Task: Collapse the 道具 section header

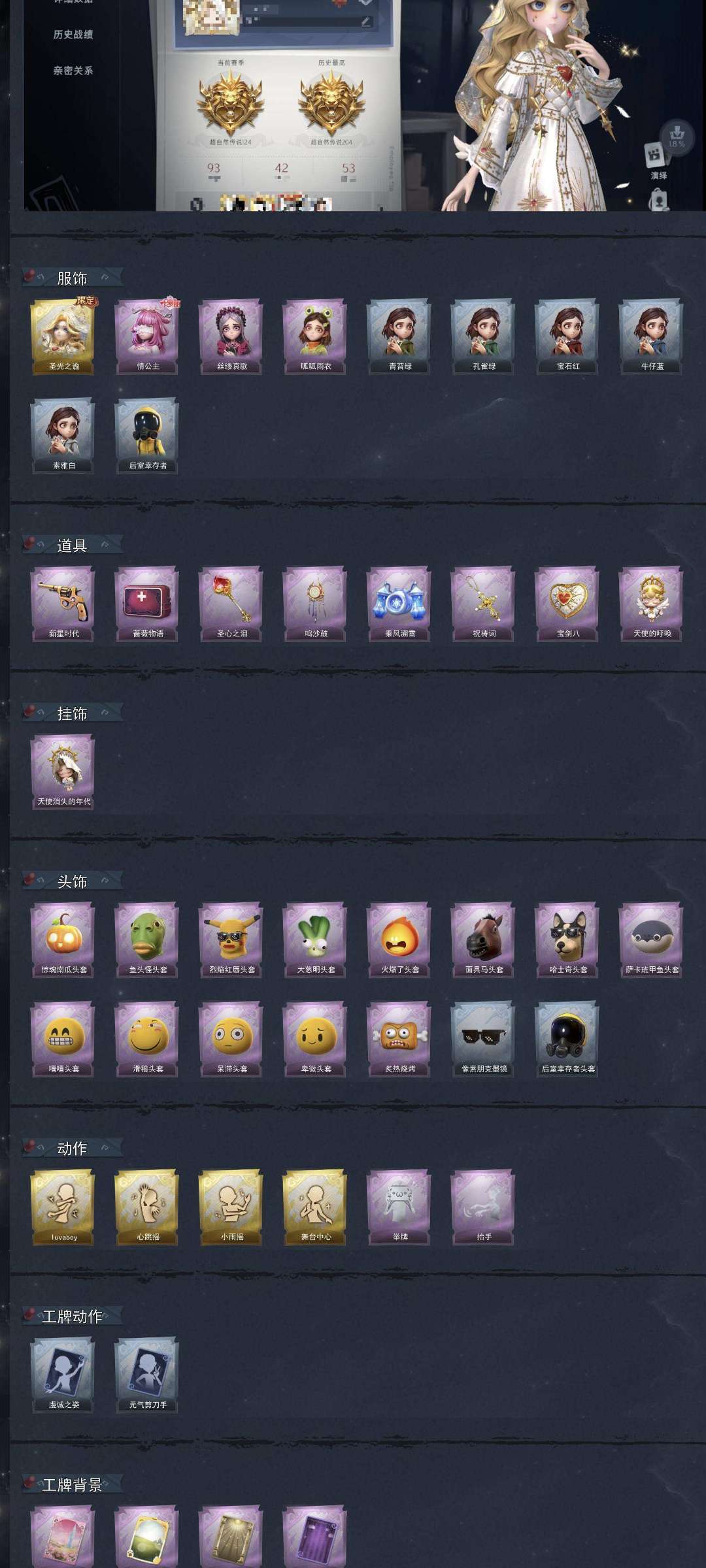Action: (x=72, y=545)
